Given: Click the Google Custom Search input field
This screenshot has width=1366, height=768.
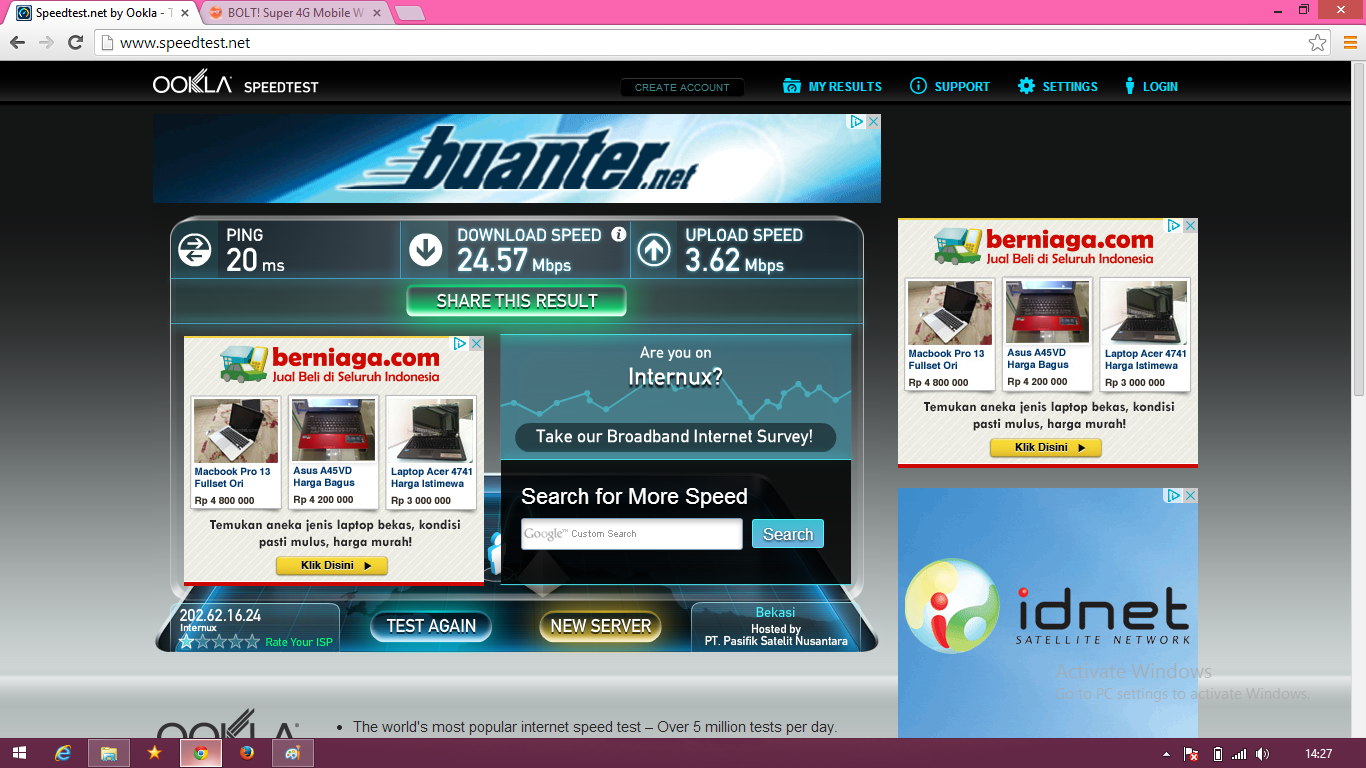Looking at the screenshot, I should [x=632, y=534].
